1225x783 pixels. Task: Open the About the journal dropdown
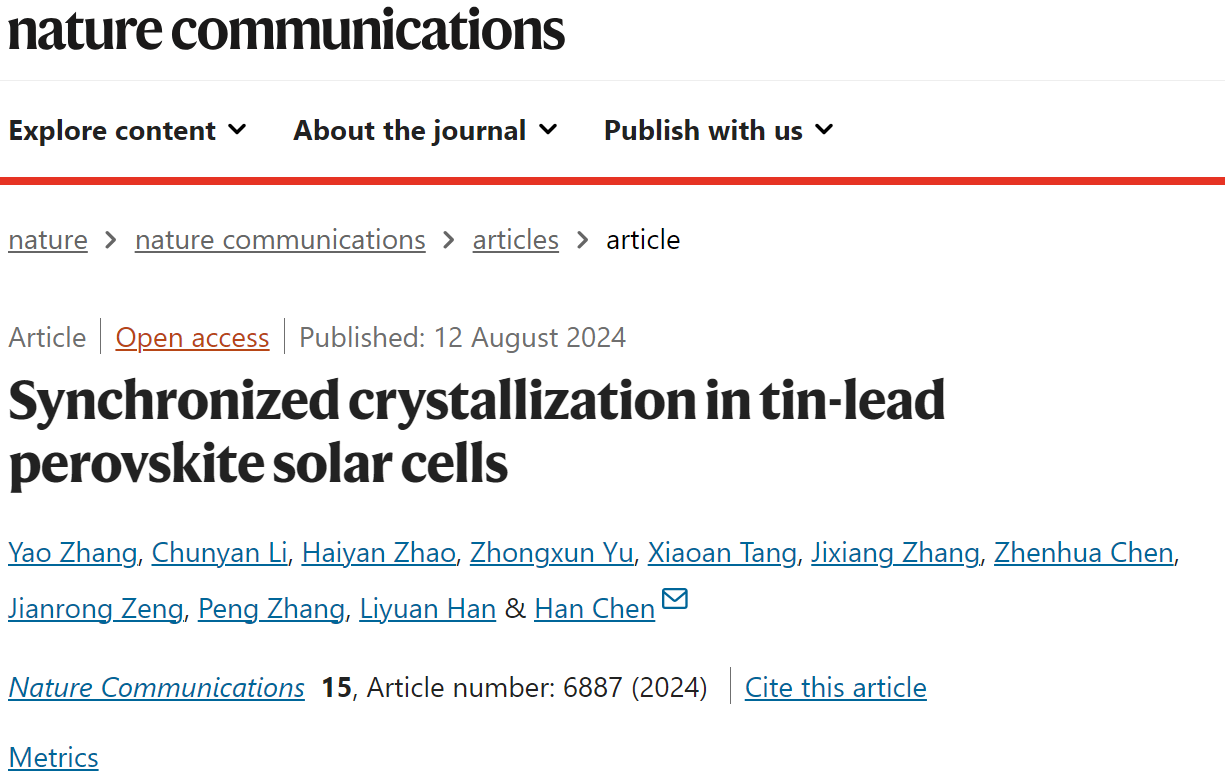point(426,130)
